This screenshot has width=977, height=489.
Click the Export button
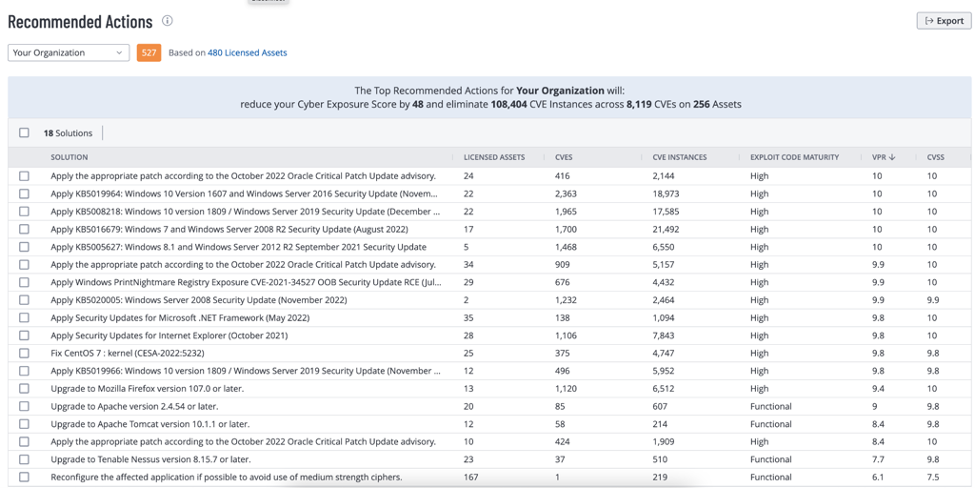pos(943,21)
